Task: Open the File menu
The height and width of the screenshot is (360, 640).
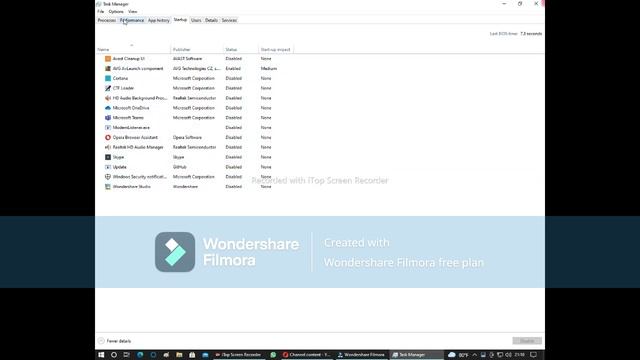Action: point(101,12)
